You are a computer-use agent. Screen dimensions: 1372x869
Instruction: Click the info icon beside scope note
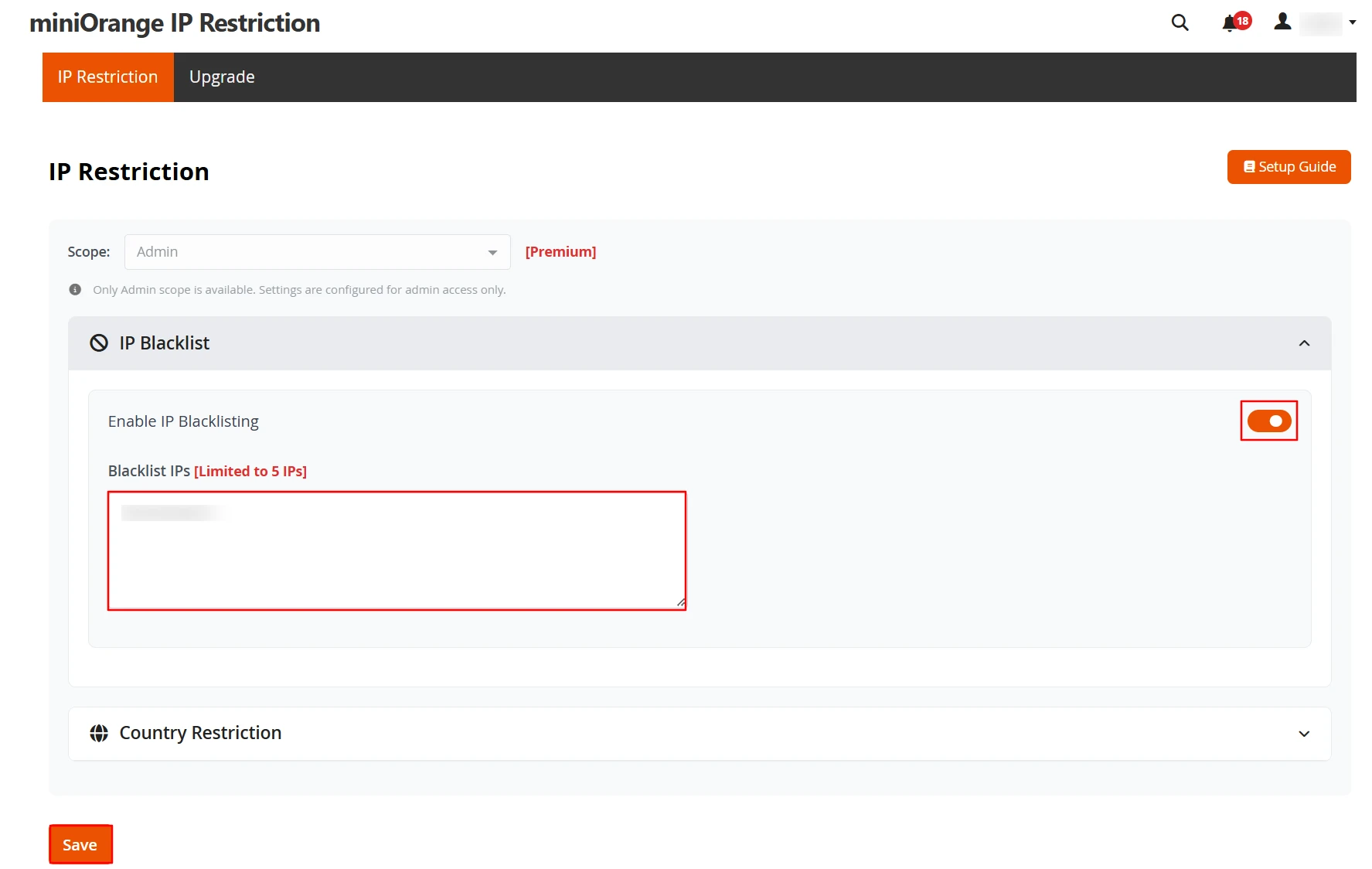point(75,290)
